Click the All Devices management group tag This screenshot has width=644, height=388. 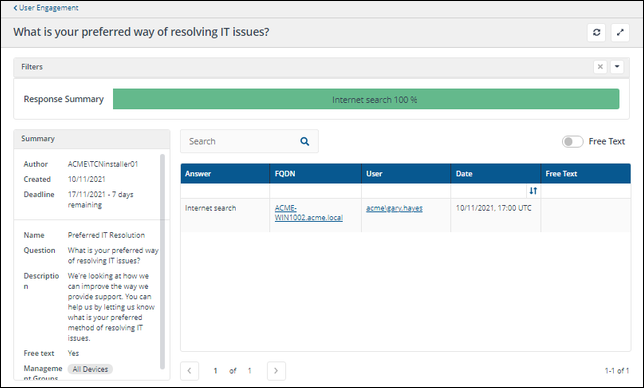(90, 369)
